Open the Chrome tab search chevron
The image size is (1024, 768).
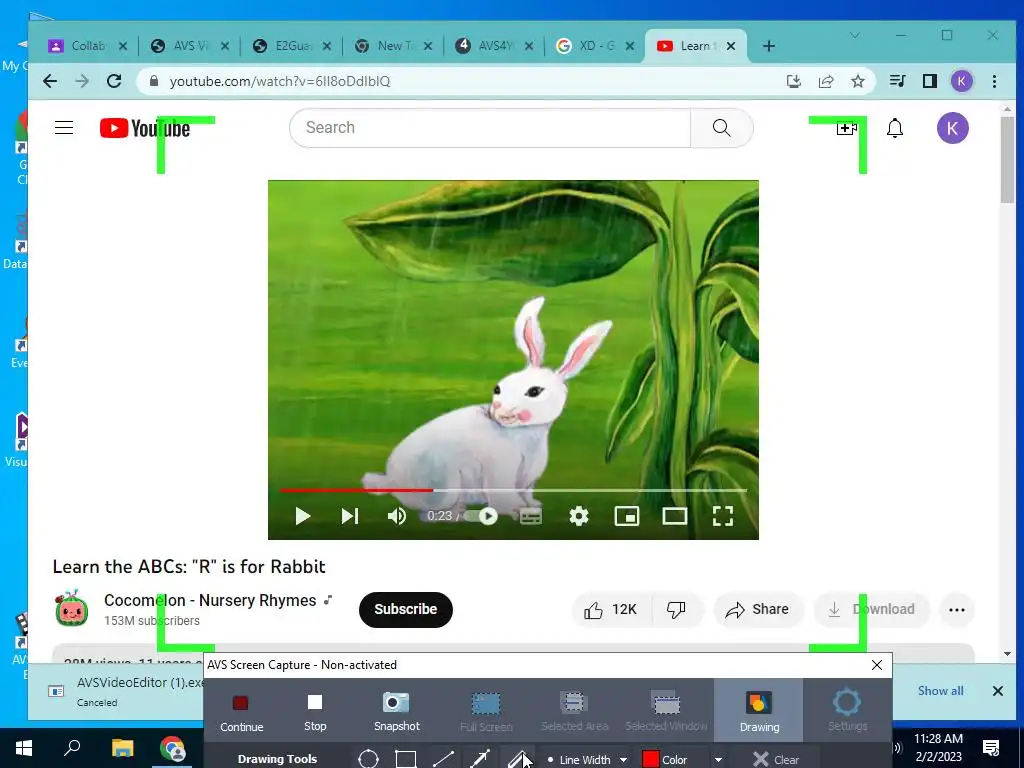point(854,35)
